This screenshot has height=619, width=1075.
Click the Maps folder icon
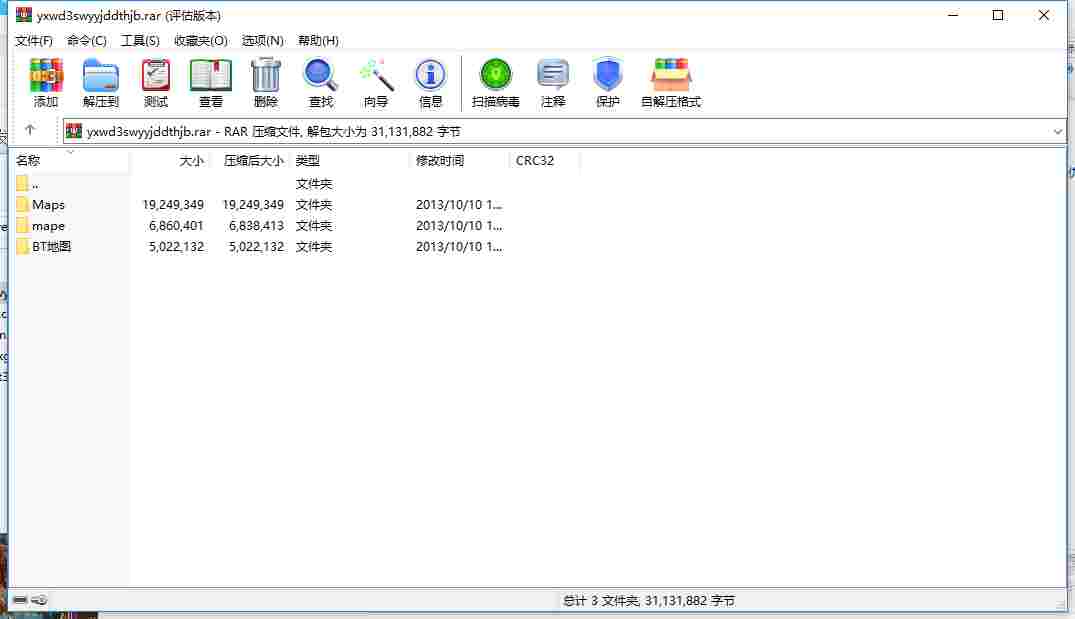(x=23, y=204)
